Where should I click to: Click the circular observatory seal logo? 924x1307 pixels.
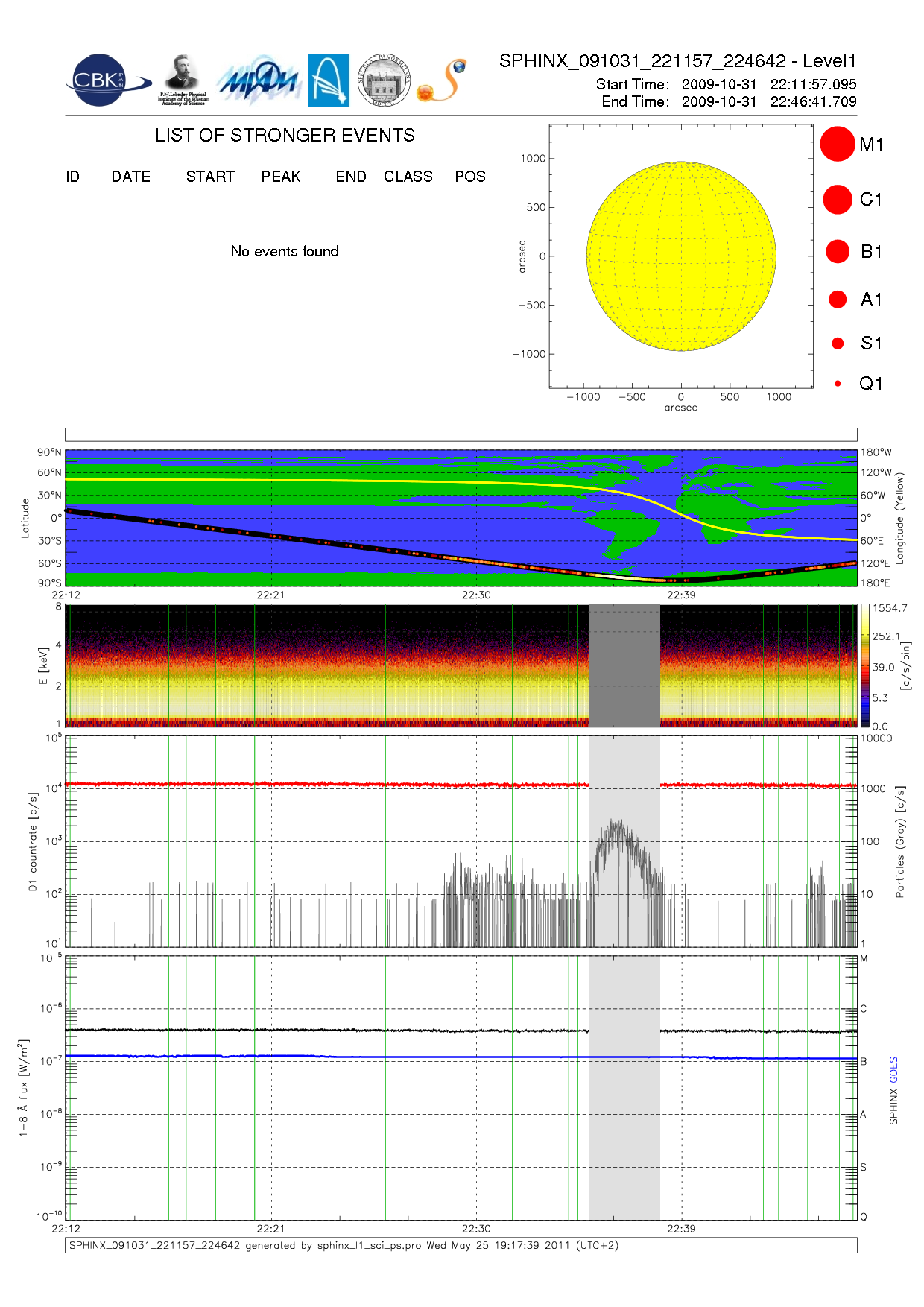(384, 80)
